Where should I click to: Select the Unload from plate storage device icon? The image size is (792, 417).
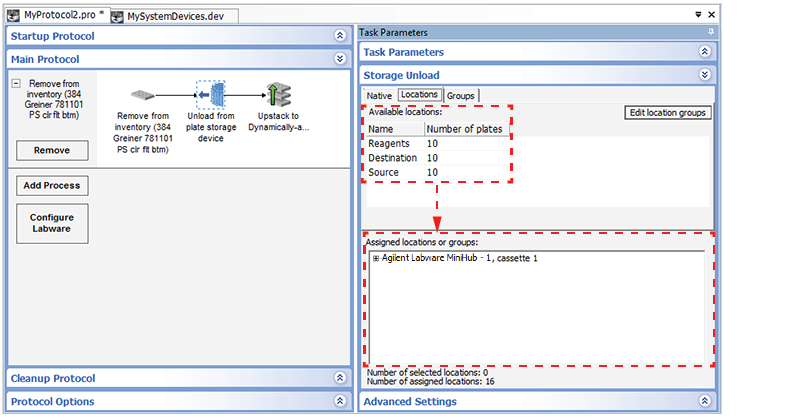(x=211, y=96)
